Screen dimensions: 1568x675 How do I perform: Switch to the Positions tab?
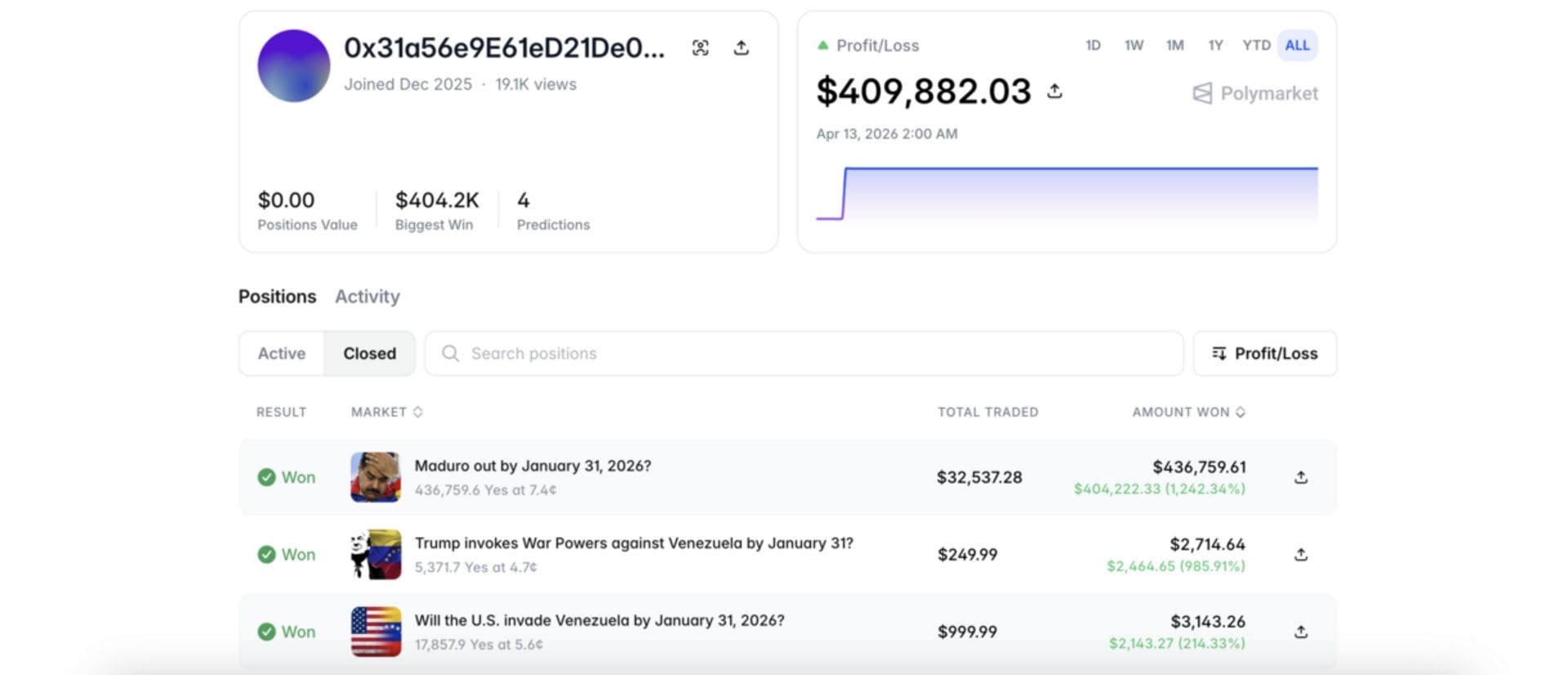[x=277, y=297]
